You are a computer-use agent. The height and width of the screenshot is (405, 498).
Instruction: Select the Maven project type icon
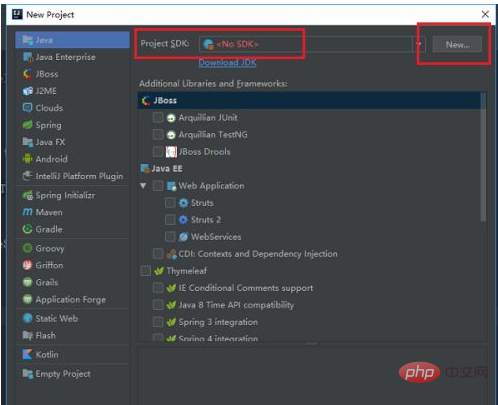27,212
